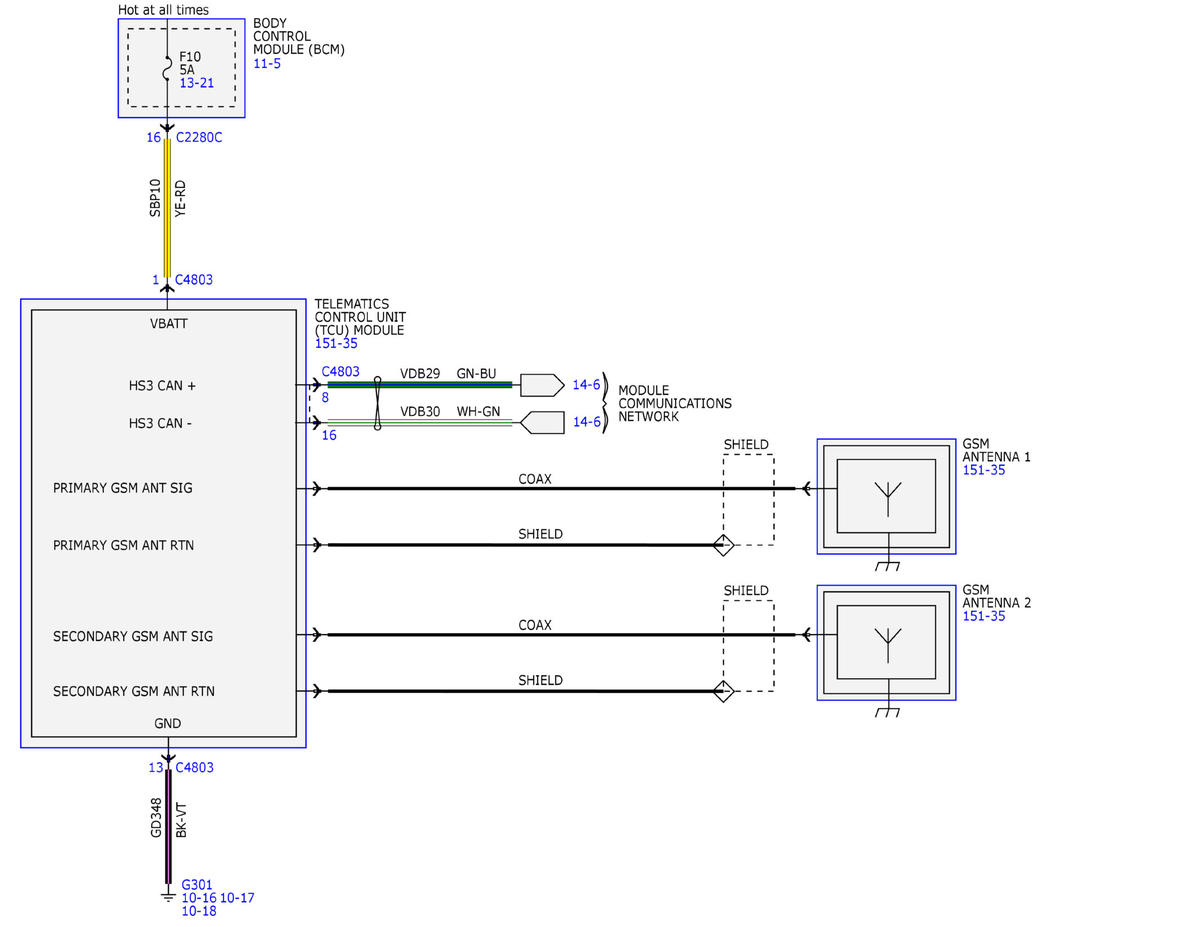Open the G301 ground link

click(x=197, y=885)
